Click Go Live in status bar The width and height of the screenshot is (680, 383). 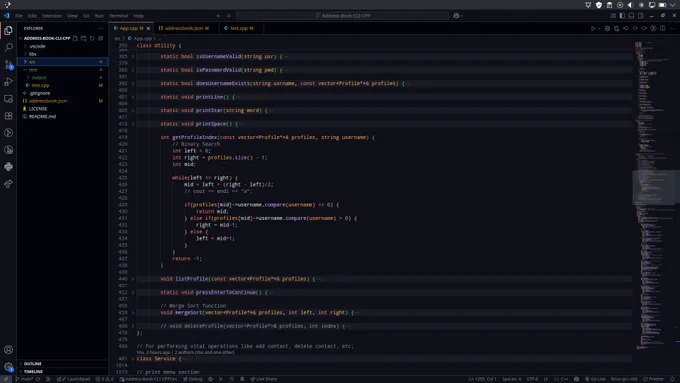[595, 379]
